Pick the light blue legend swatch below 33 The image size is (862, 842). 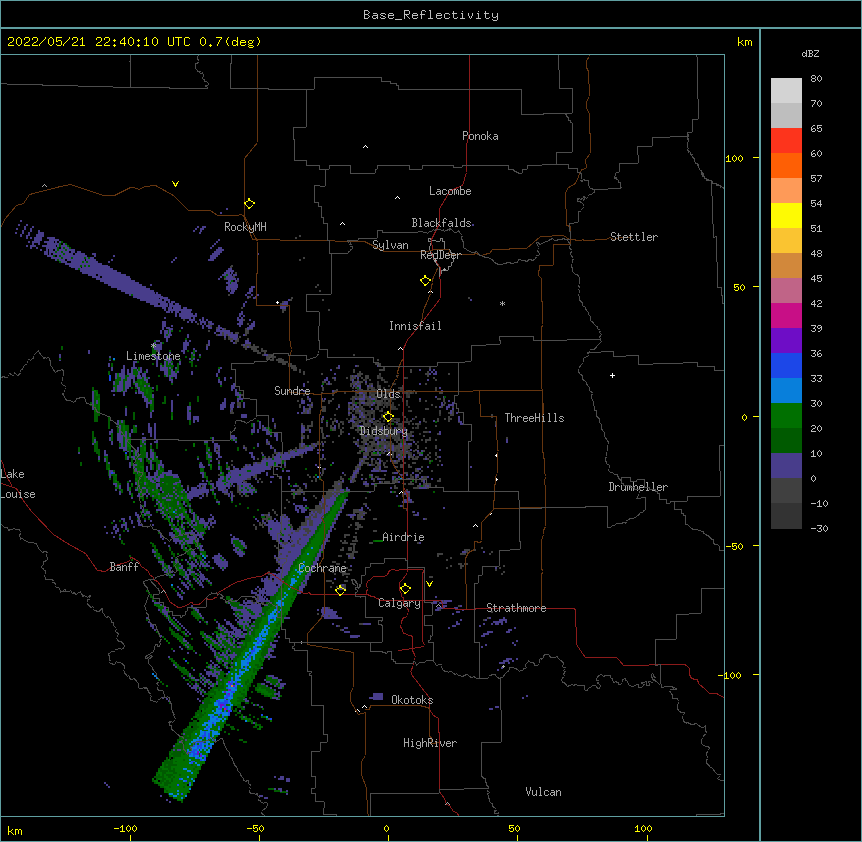click(786, 390)
